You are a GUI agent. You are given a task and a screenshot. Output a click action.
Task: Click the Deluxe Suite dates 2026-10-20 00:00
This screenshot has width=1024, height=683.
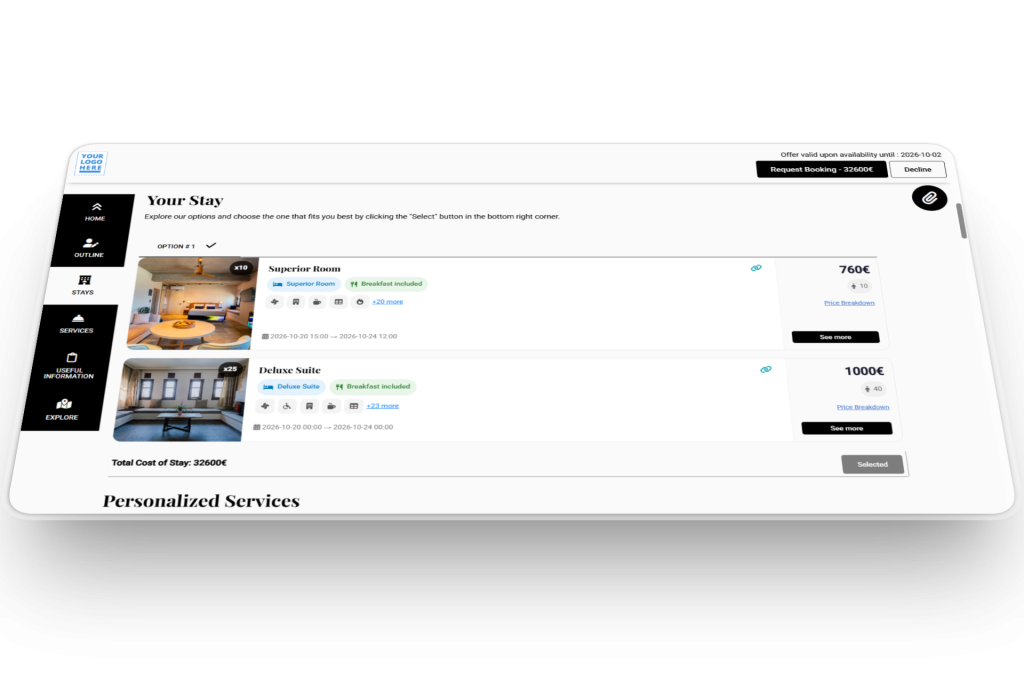[x=323, y=427]
